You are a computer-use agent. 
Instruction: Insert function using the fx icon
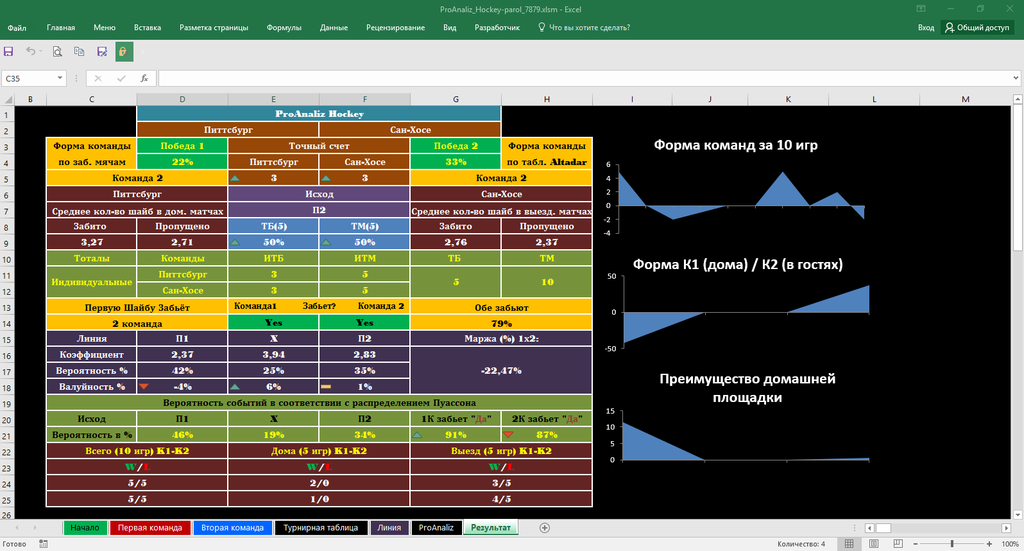(144, 78)
